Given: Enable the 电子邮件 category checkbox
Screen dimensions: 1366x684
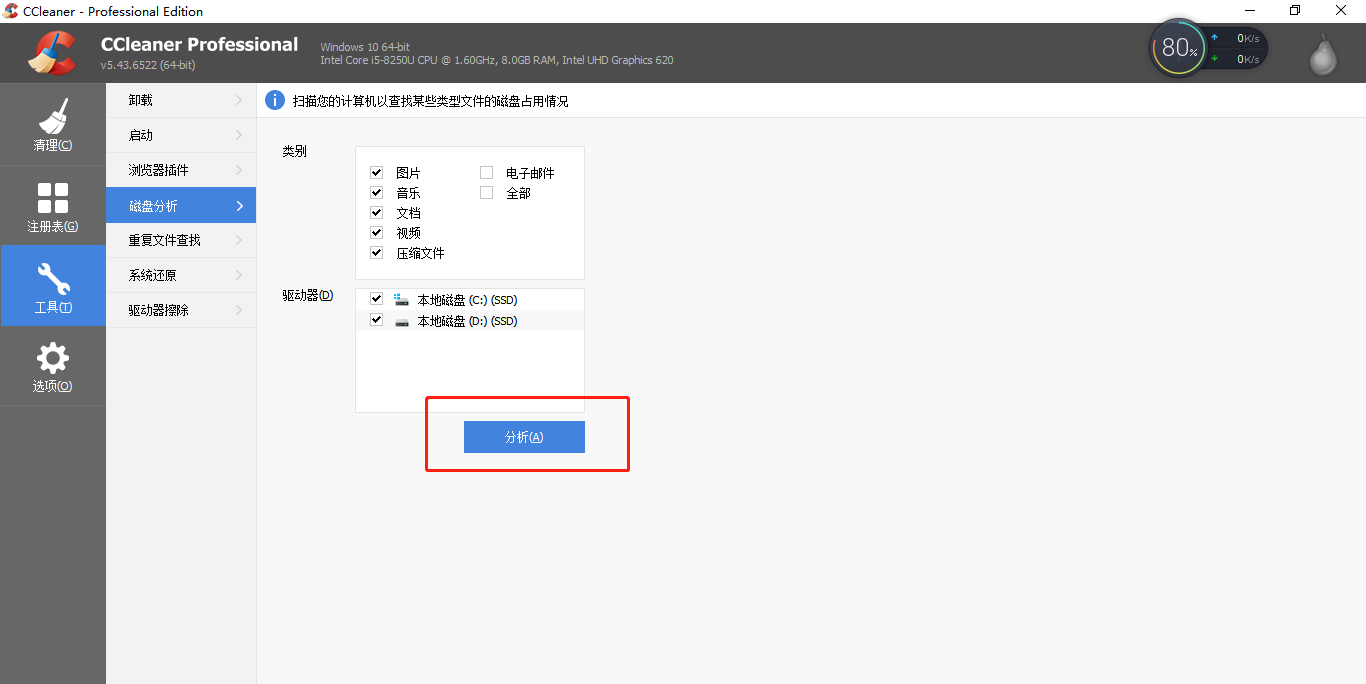Looking at the screenshot, I should [x=487, y=172].
